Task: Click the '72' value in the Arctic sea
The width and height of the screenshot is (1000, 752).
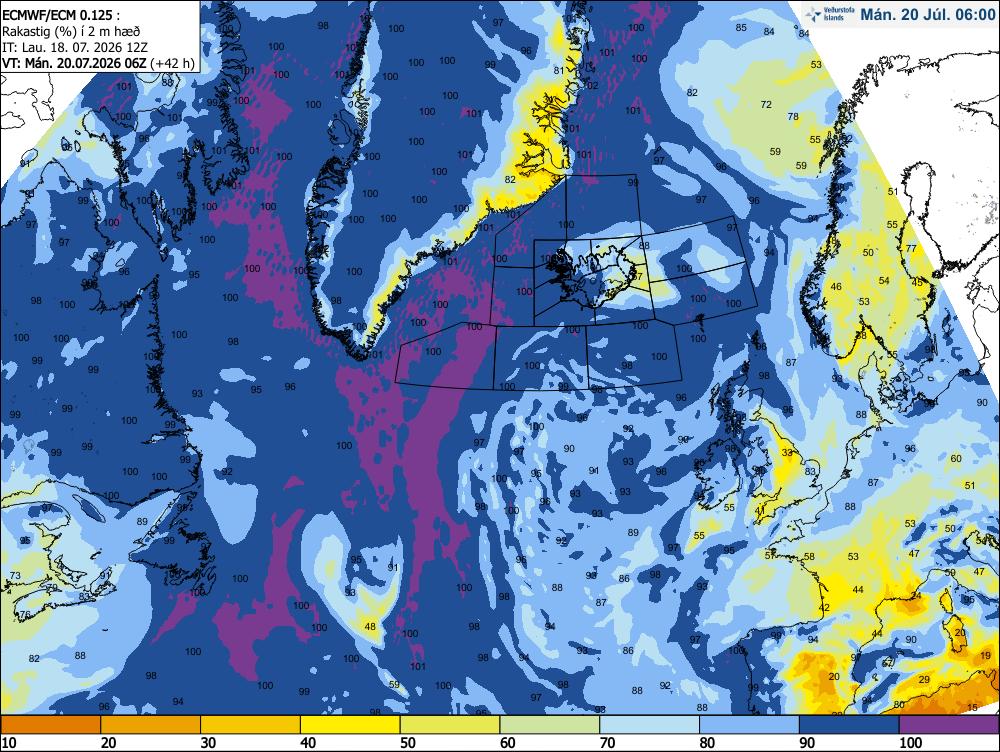Action: pos(767,105)
